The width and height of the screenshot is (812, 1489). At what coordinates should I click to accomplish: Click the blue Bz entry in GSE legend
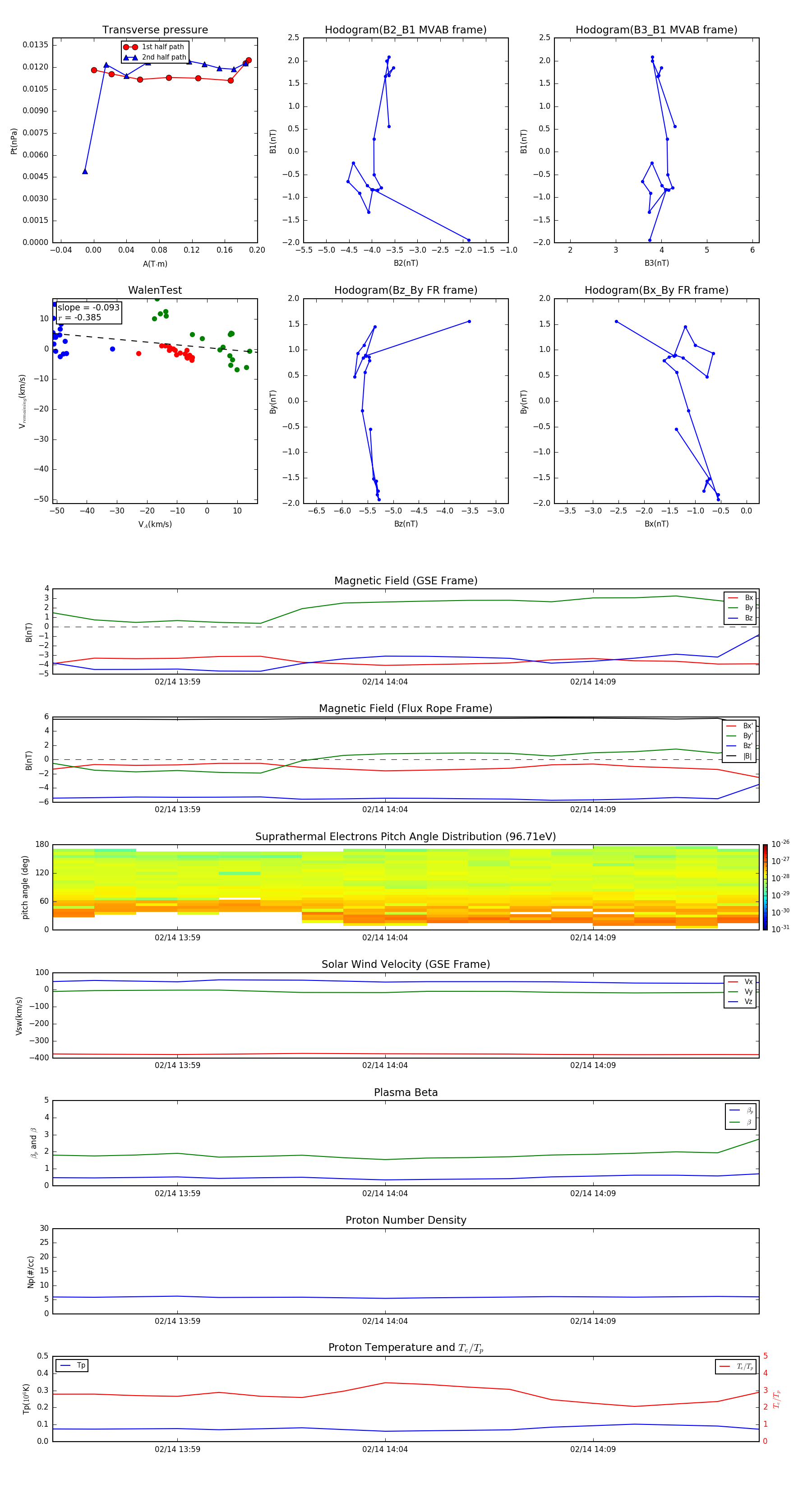point(740,618)
